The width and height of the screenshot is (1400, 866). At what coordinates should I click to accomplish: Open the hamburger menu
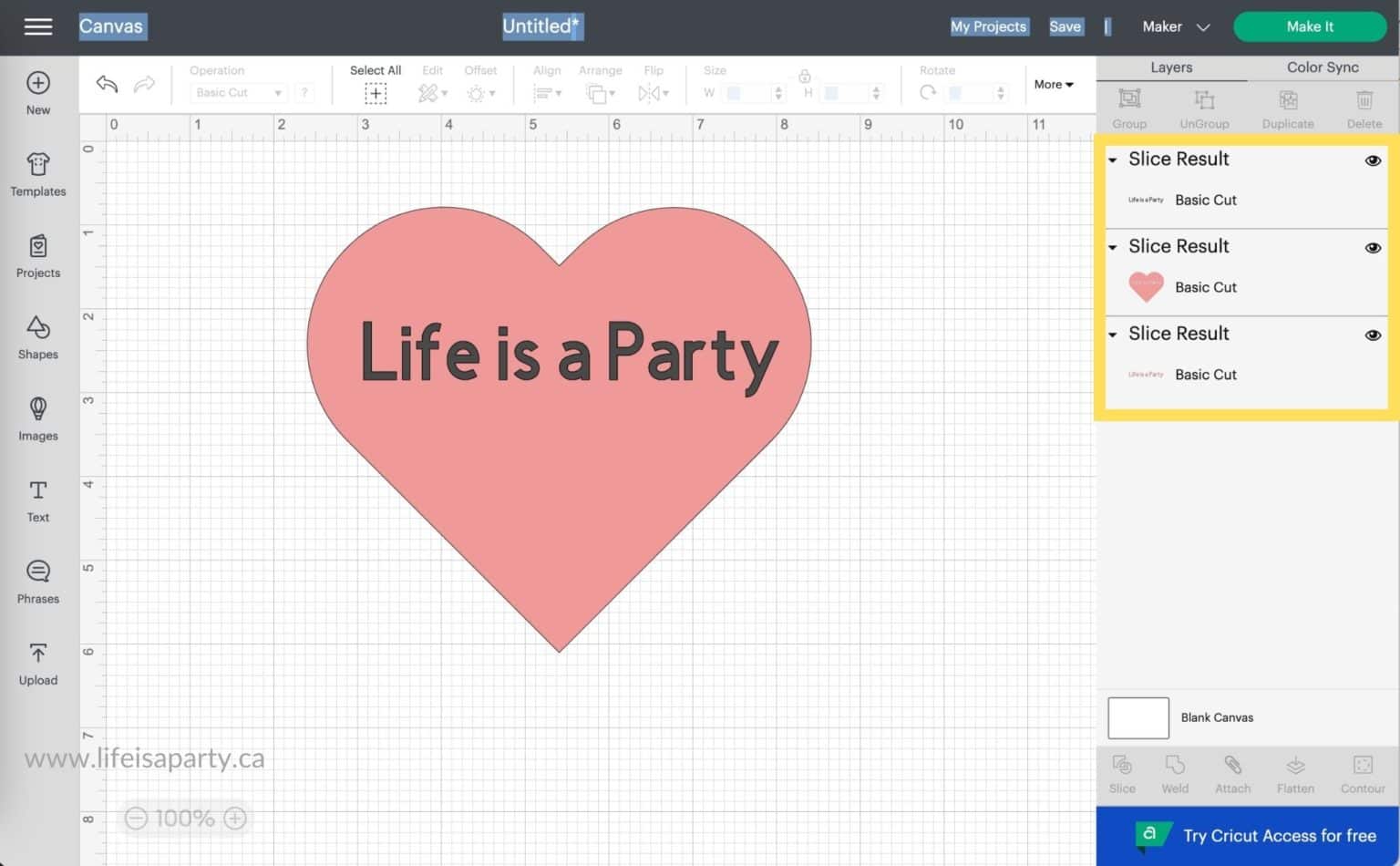coord(37,26)
